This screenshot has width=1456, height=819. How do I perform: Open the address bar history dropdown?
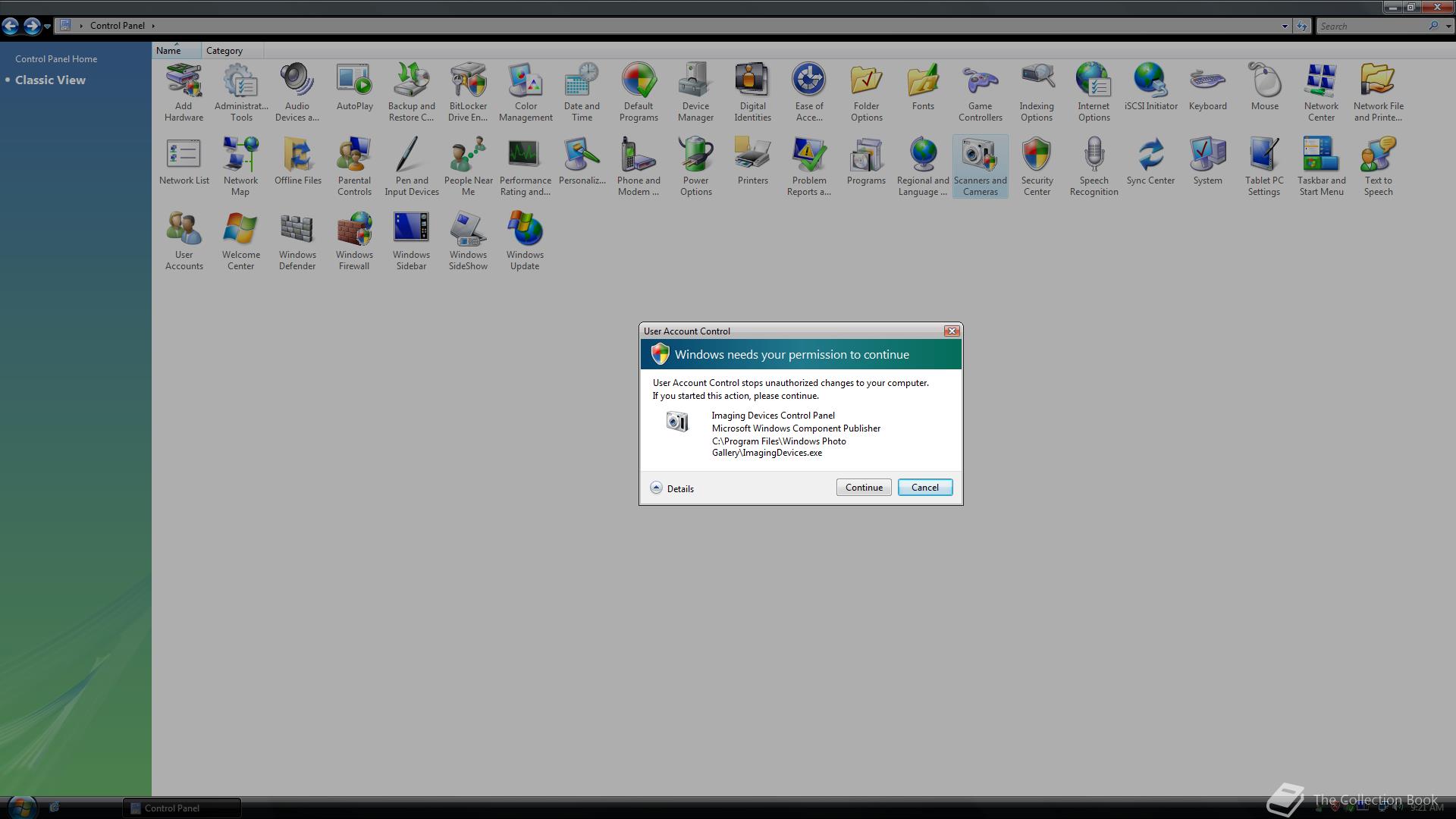point(1285,26)
